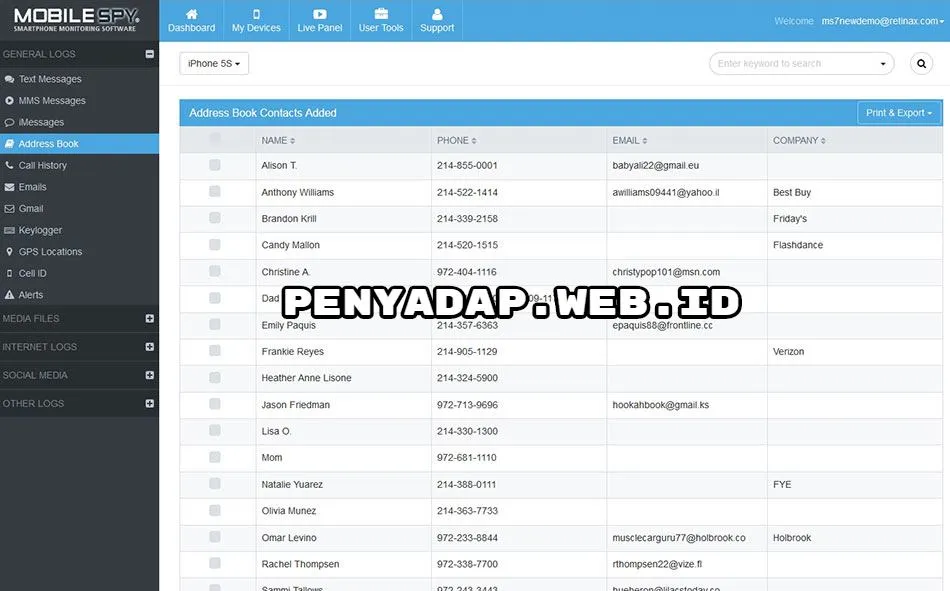Check the Anthony Williams row checkbox

click(214, 192)
